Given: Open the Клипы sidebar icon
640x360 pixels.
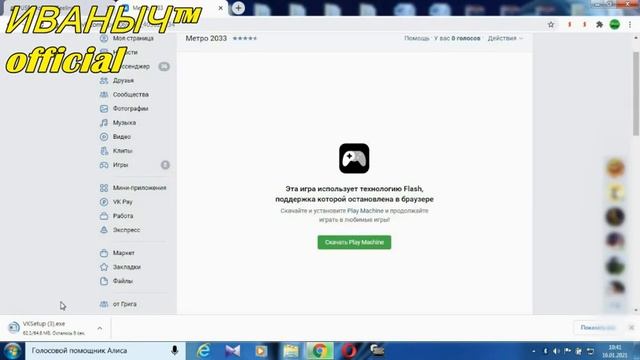Looking at the screenshot, I should point(104,151).
